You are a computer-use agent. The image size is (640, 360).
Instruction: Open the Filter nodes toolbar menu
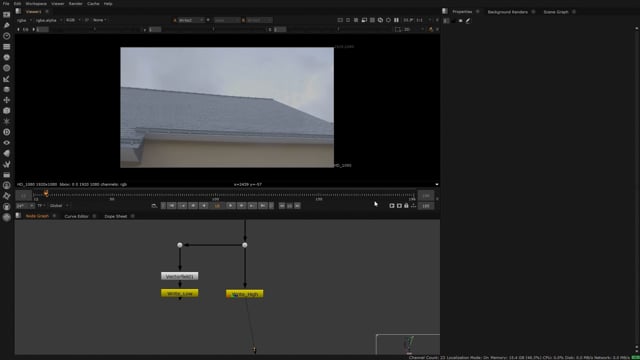tap(7, 68)
